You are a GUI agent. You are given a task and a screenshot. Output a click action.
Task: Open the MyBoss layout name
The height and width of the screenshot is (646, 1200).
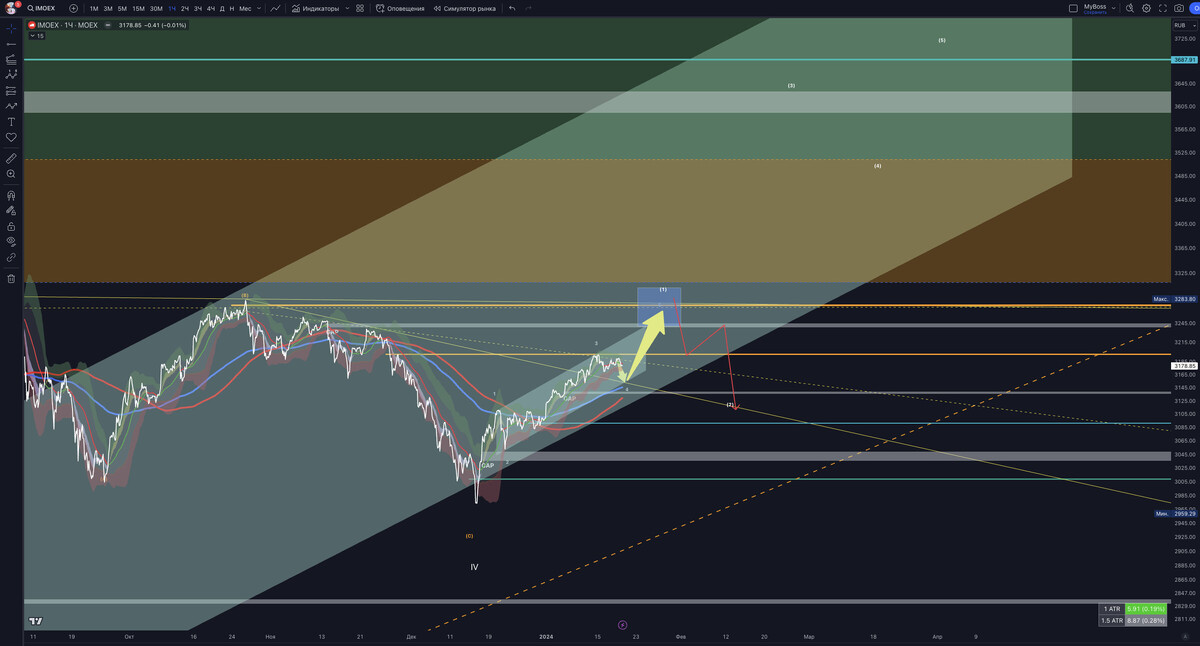(1095, 6)
